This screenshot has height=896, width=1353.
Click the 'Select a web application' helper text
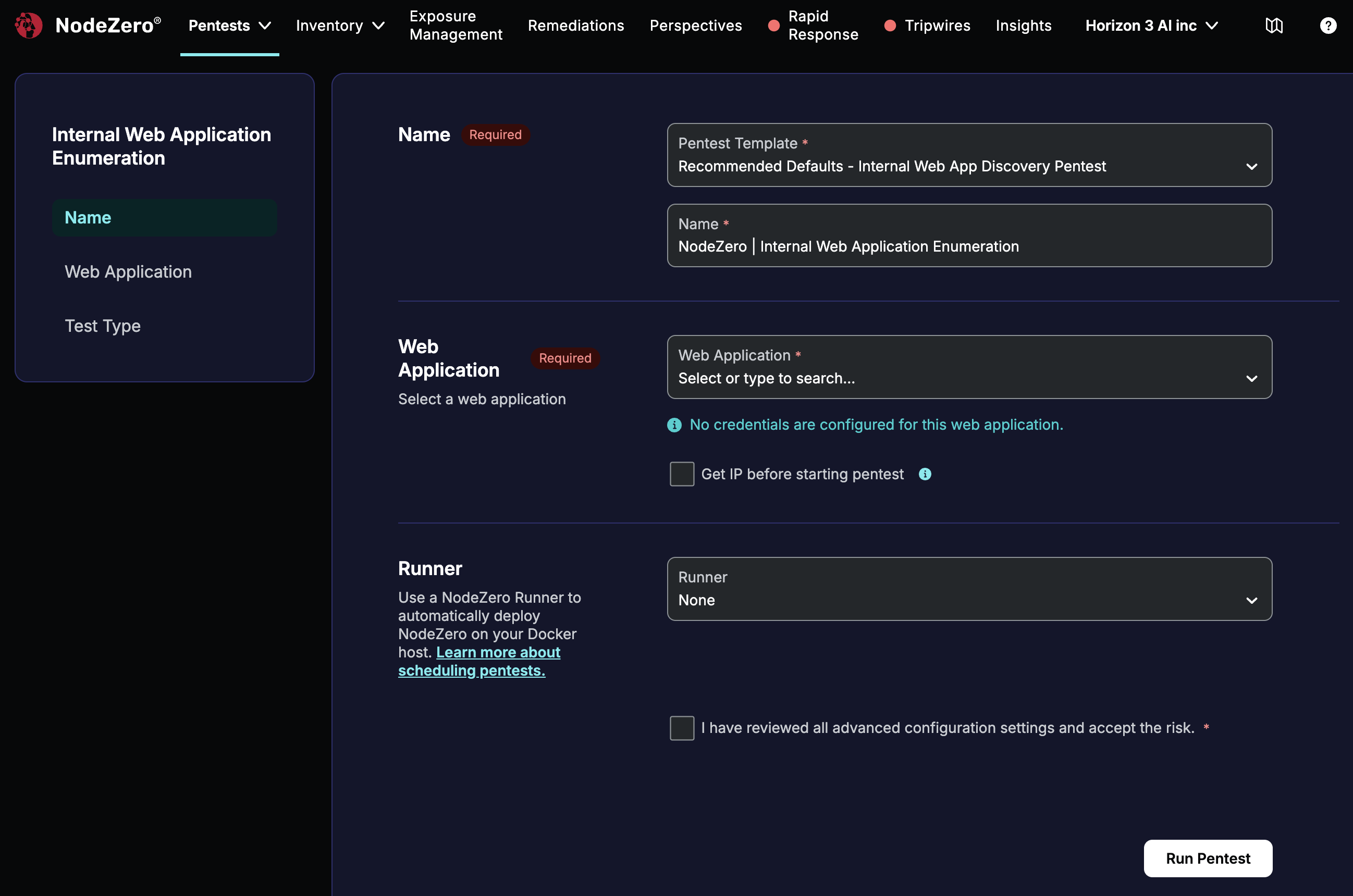point(482,399)
